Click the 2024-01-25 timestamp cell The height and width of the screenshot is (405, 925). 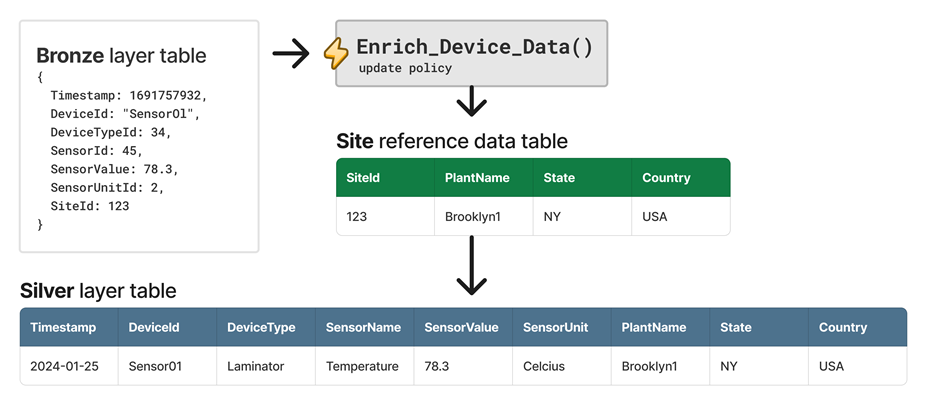(x=65, y=366)
